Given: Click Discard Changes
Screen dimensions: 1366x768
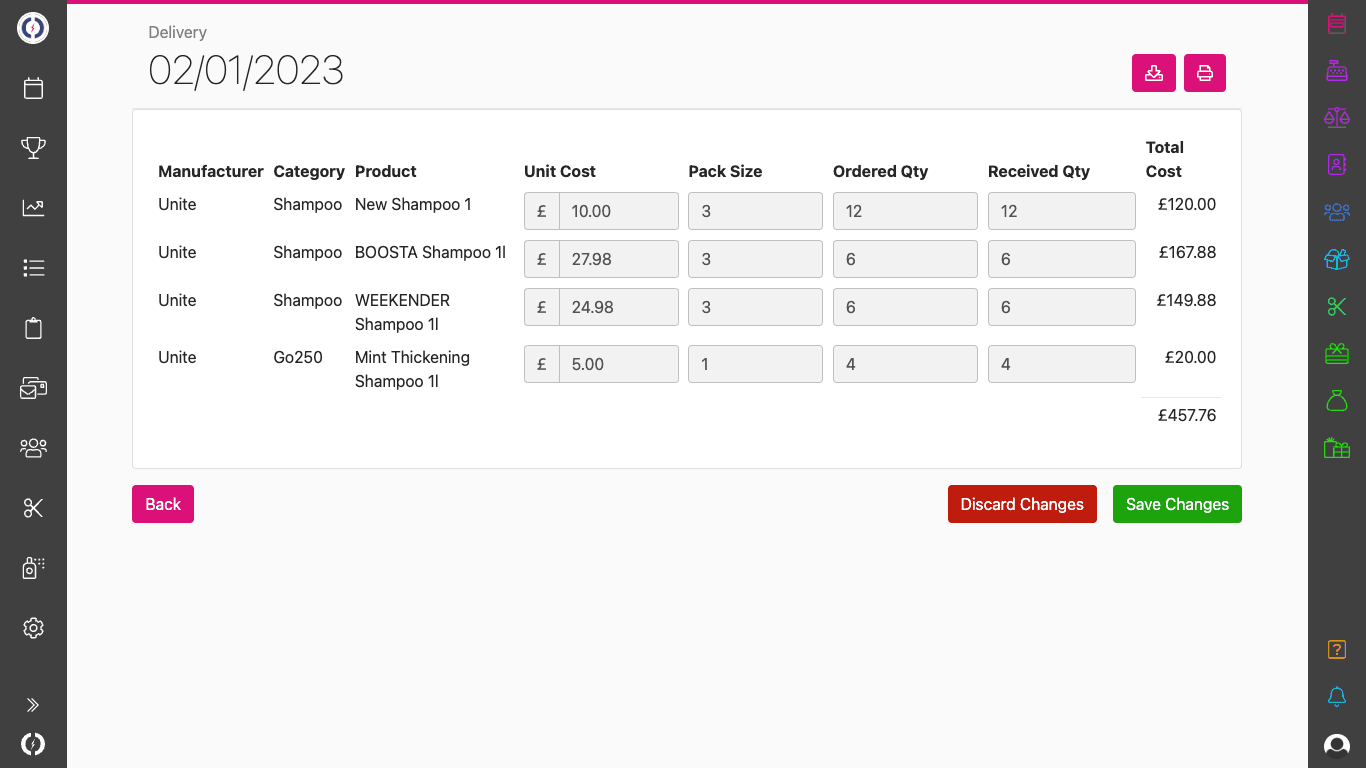Looking at the screenshot, I should point(1022,504).
